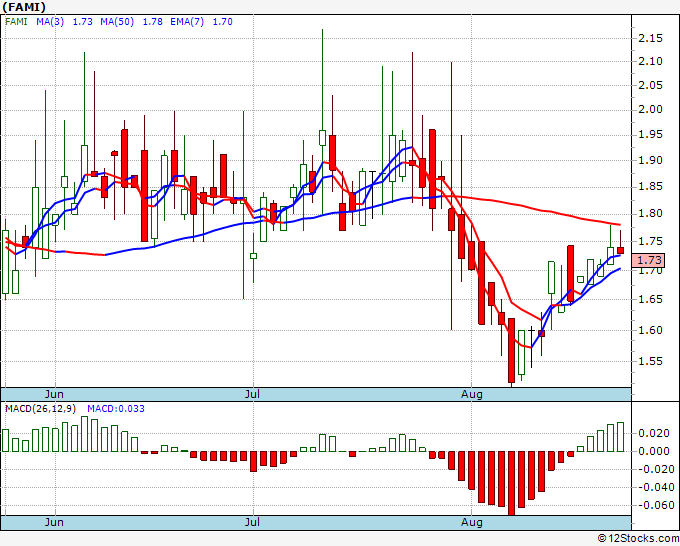Click the 1.90 price axis label

point(651,160)
